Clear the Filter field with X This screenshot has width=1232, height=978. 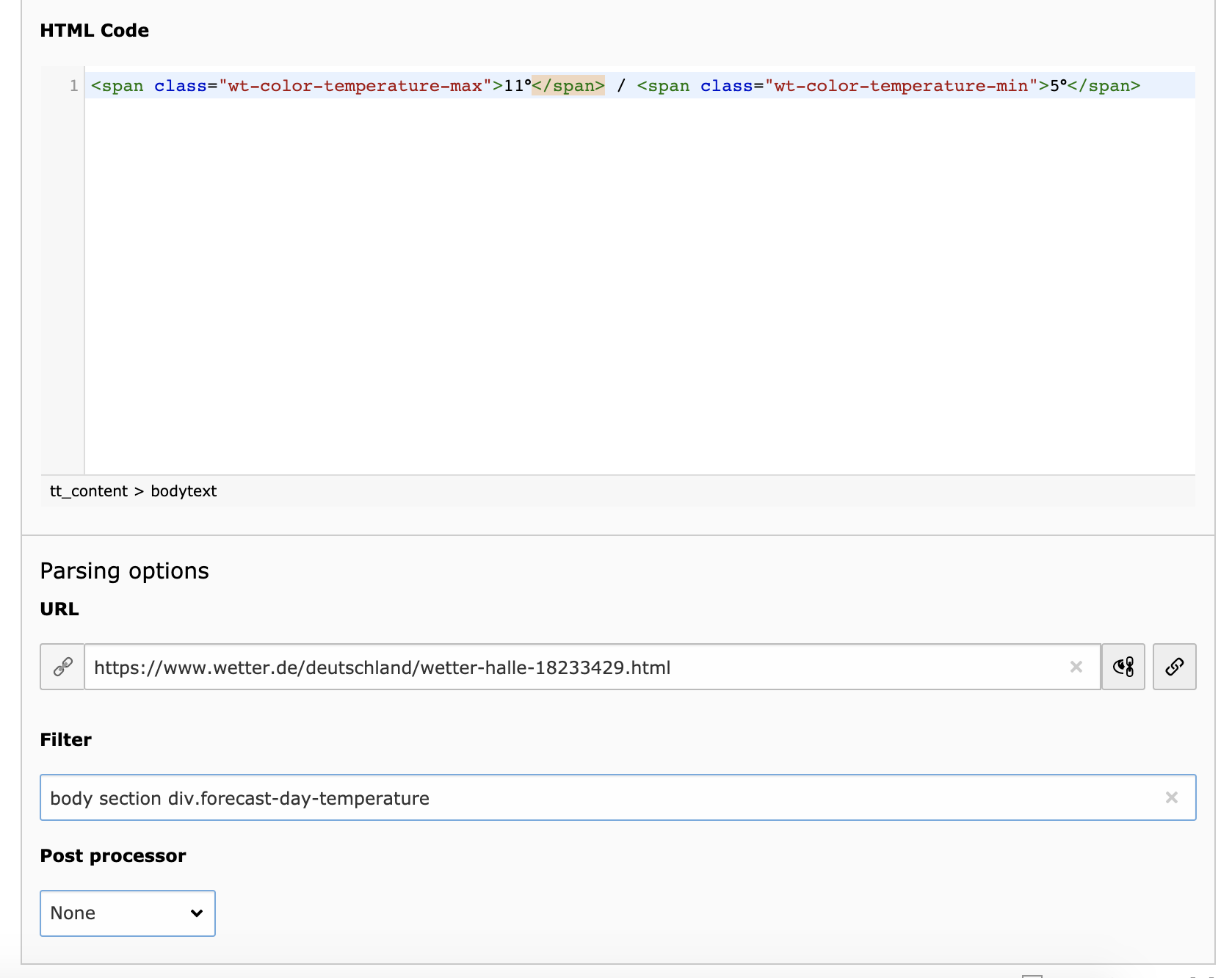click(x=1172, y=797)
